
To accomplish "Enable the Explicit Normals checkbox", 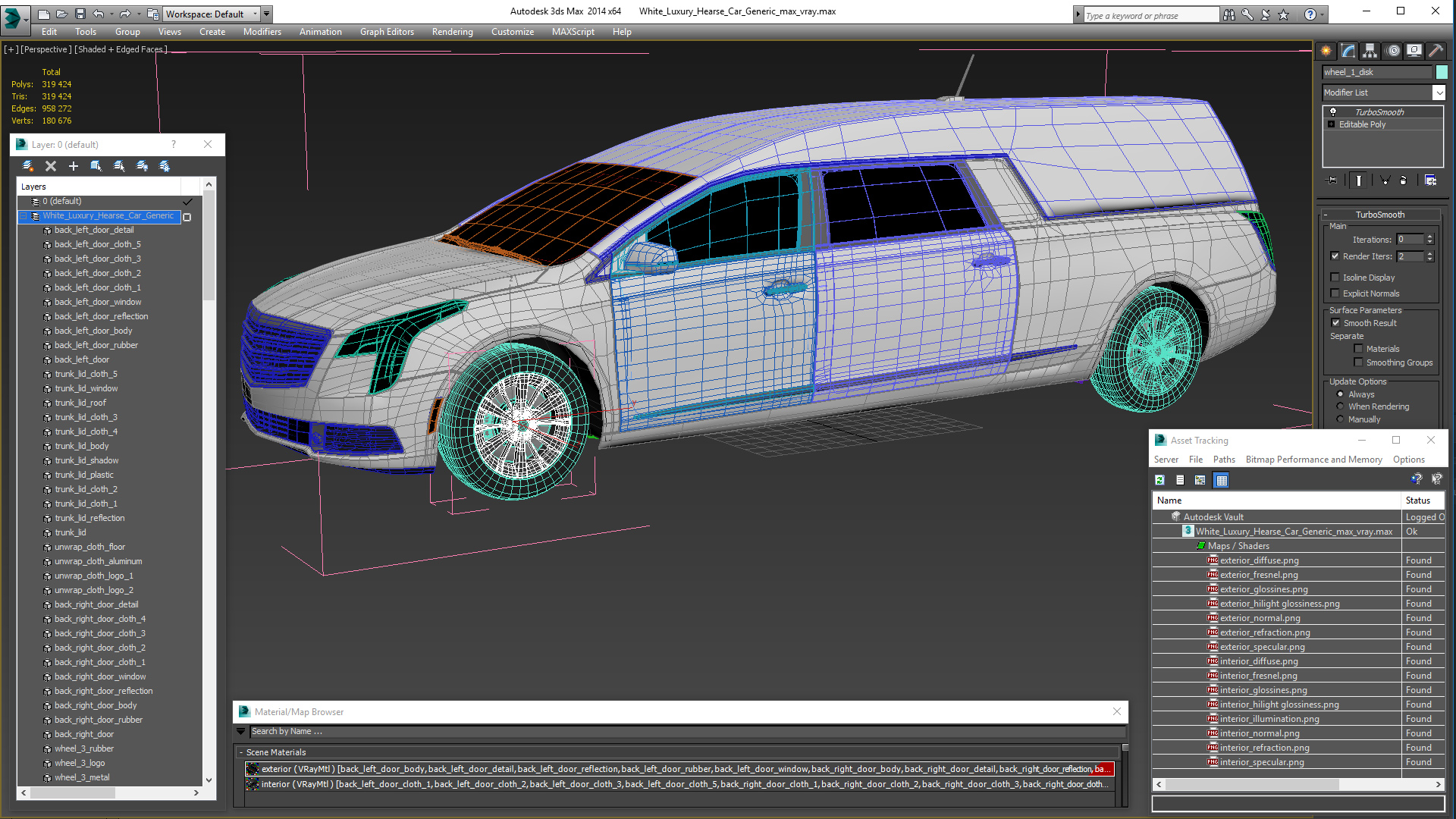I will point(1335,293).
